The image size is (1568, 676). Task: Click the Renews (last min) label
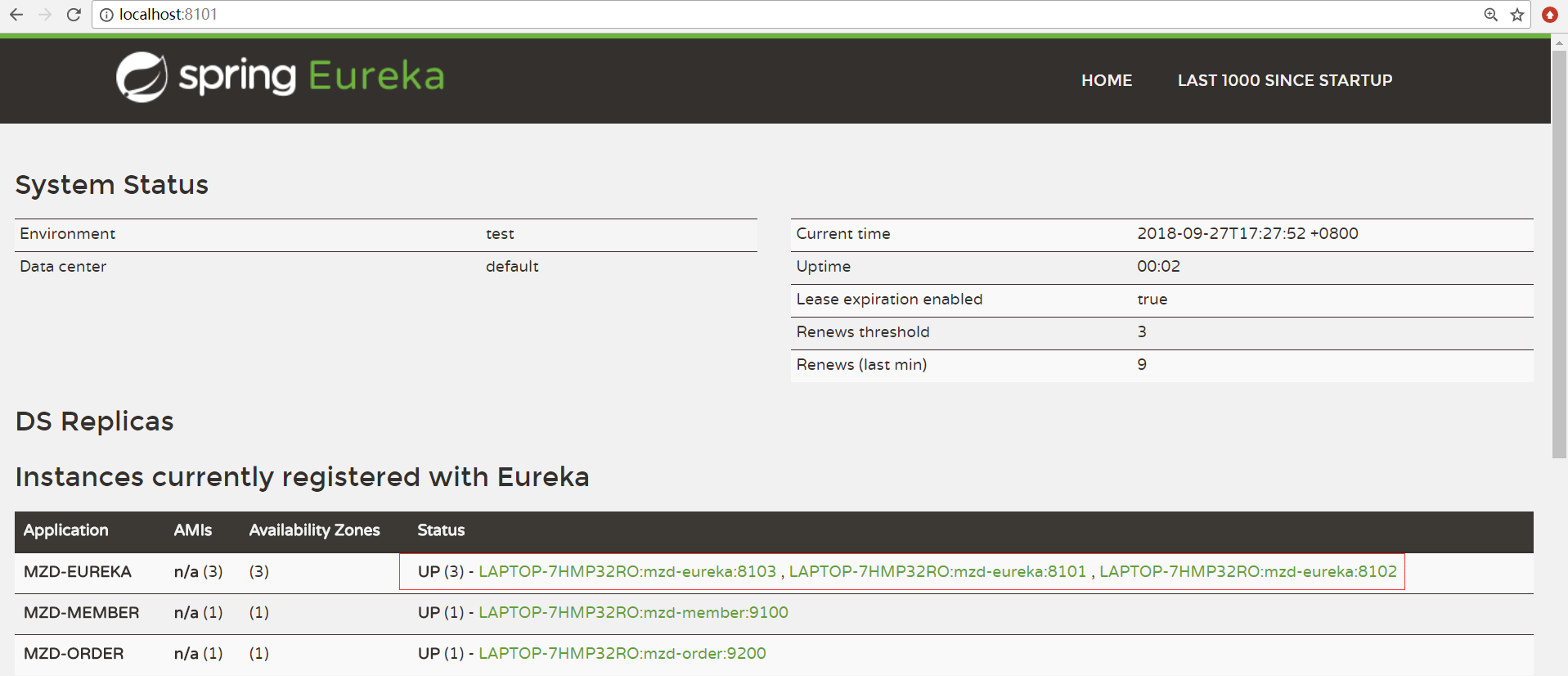coord(861,365)
